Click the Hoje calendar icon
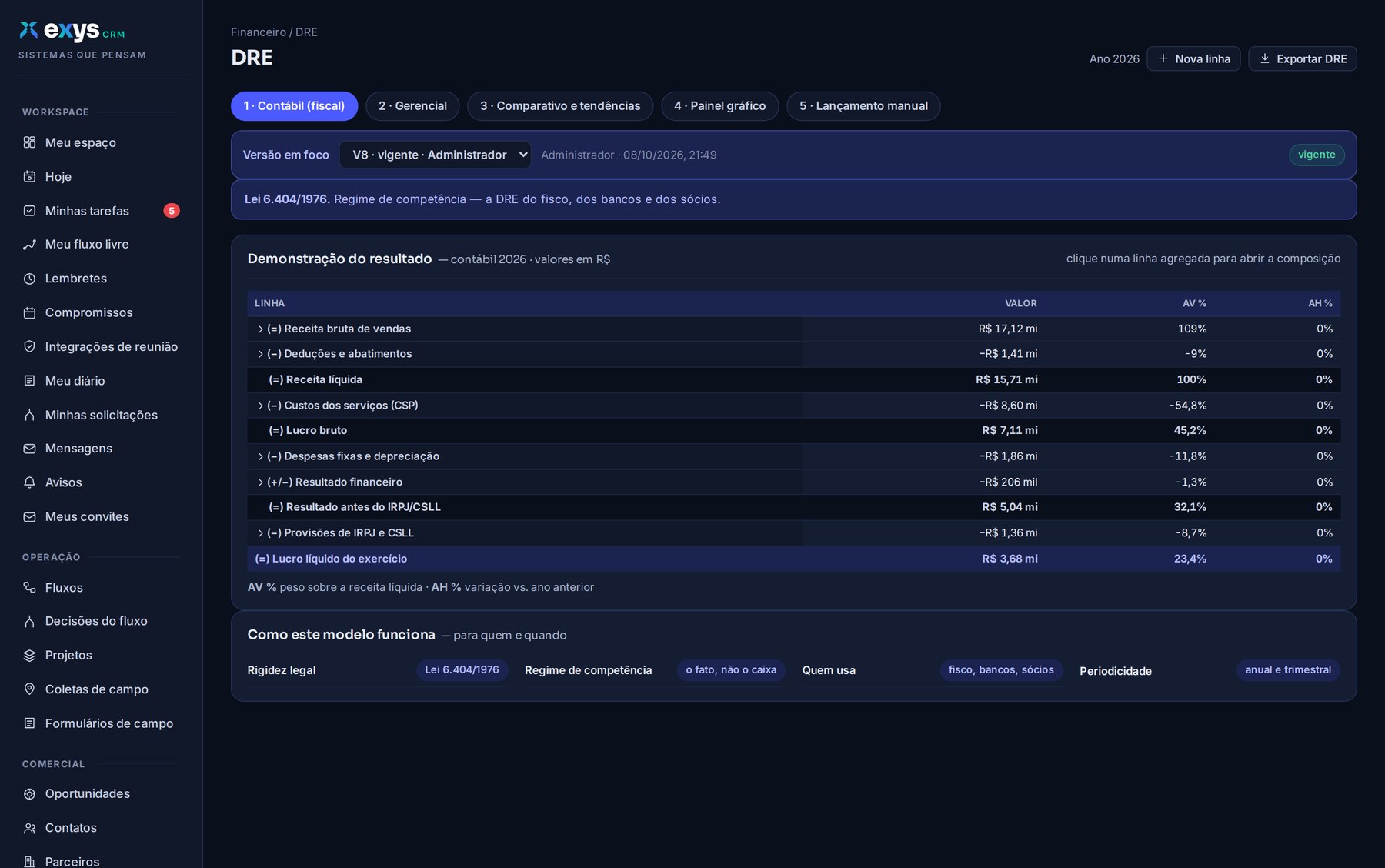Image resolution: width=1385 pixels, height=868 pixels. tap(29, 177)
